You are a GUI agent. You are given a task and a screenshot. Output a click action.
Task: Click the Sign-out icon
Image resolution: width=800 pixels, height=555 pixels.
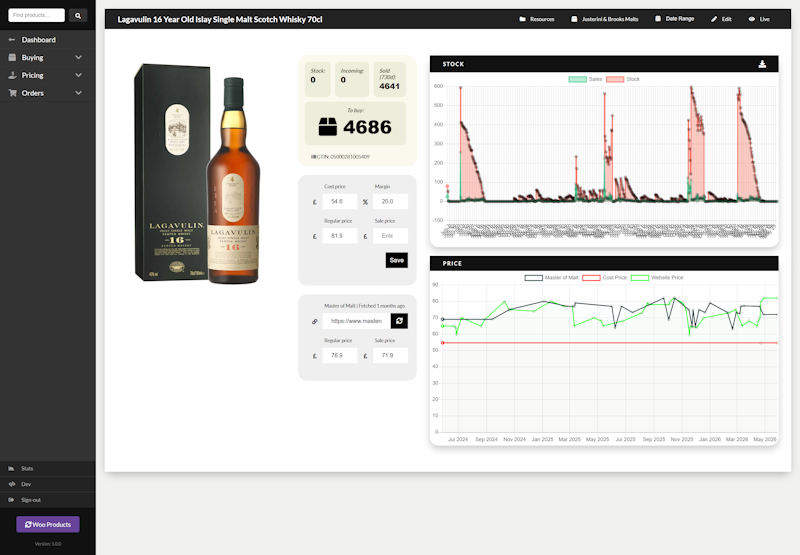click(x=11, y=500)
